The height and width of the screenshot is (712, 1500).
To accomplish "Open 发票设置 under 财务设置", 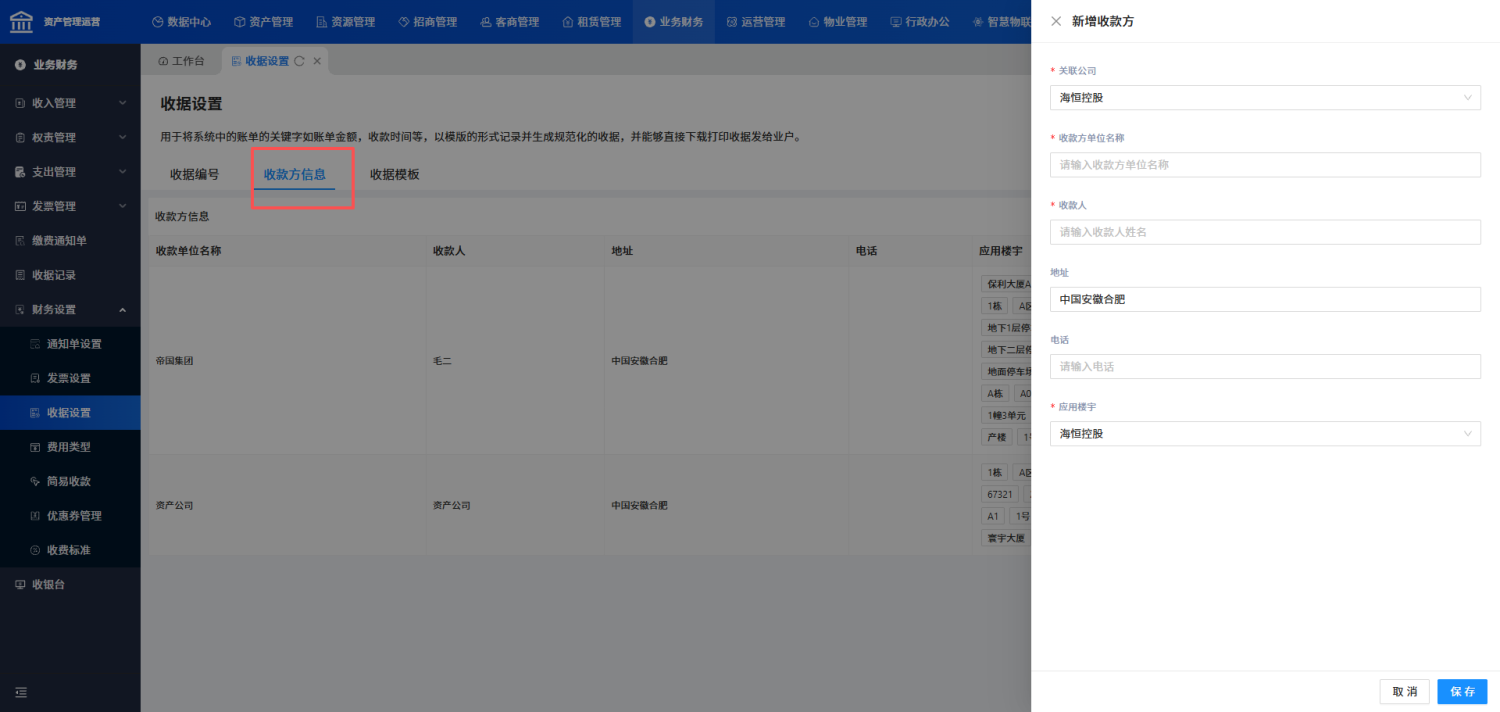I will click(x=70, y=378).
